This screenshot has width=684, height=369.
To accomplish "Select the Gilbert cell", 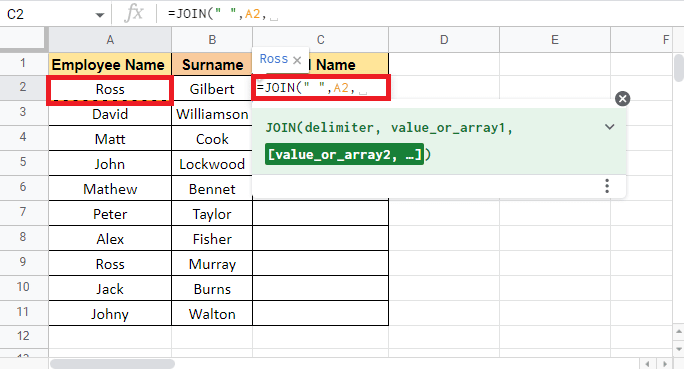I will (212, 89).
